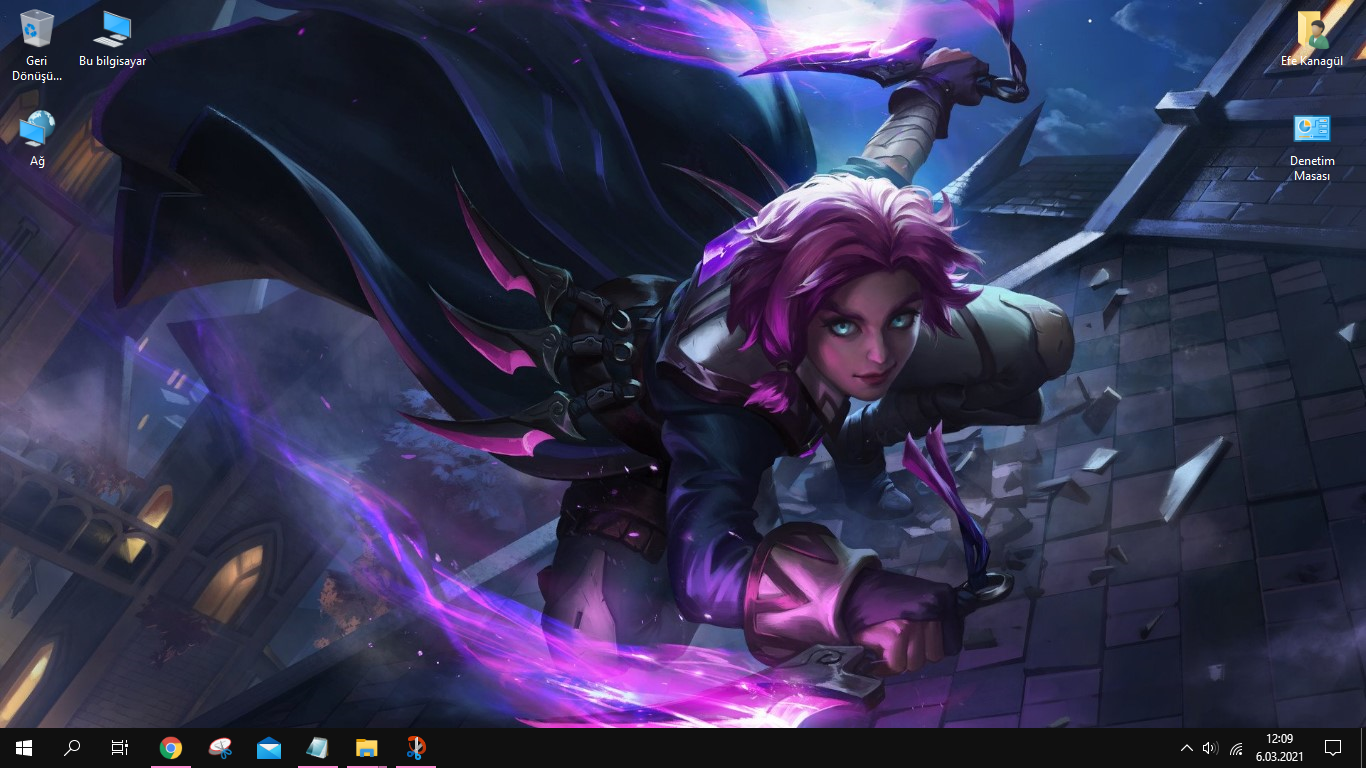The height and width of the screenshot is (768, 1366).
Task: Launch Google Chrome from the taskbar
Action: 171,747
